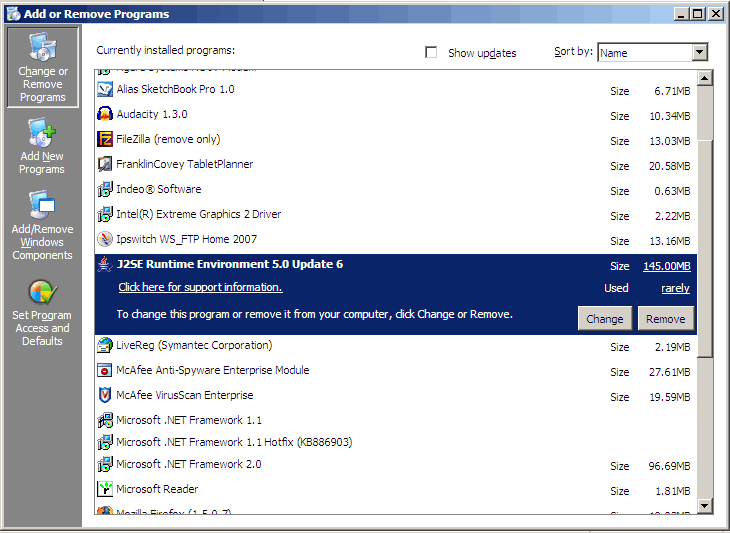Open the Sort by Name dropdown
Screen dimensions: 730x533
point(699,52)
